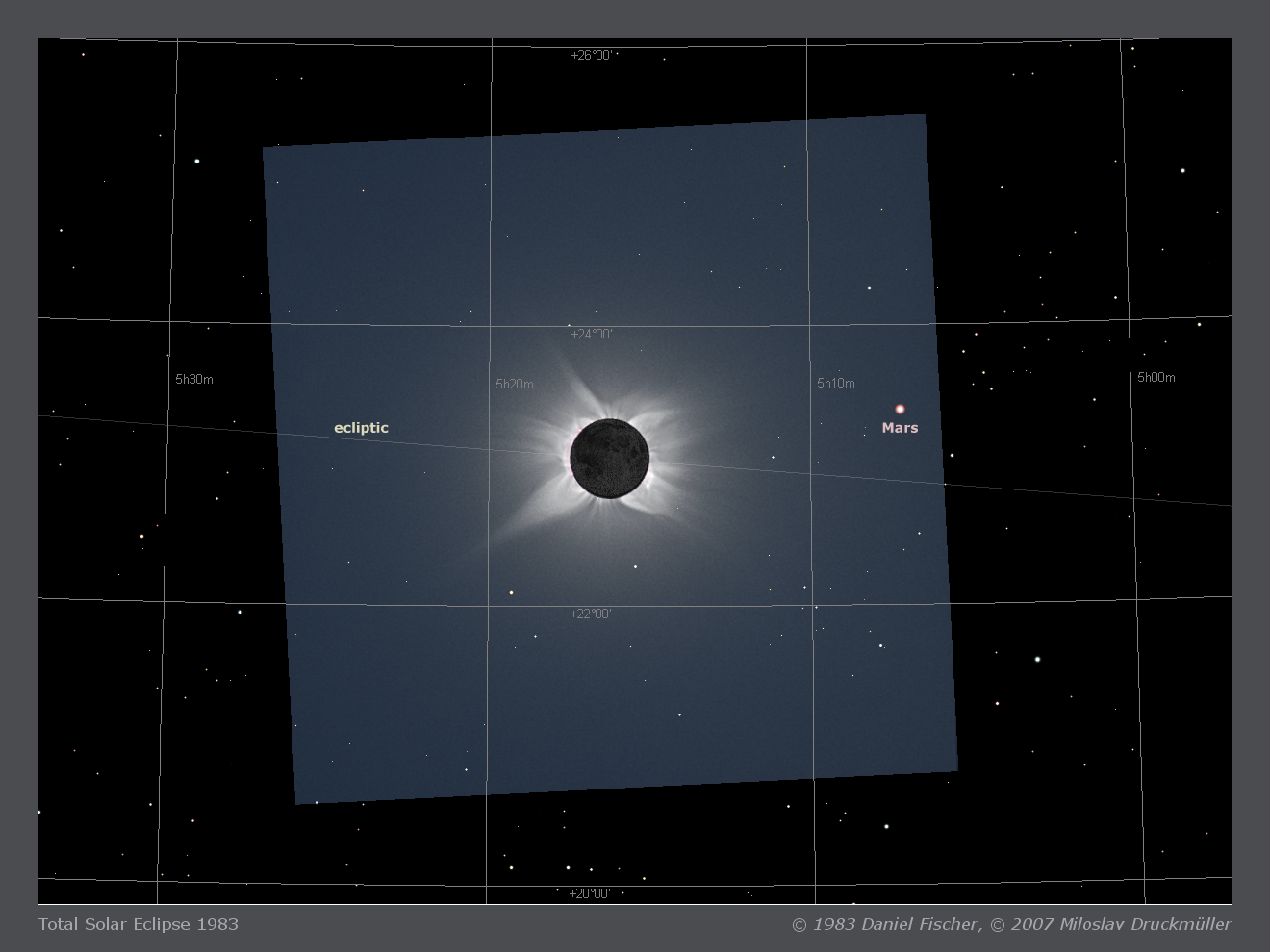The width and height of the screenshot is (1270, 952).
Task: Click the 5h10m right ascension label
Action: [x=836, y=384]
